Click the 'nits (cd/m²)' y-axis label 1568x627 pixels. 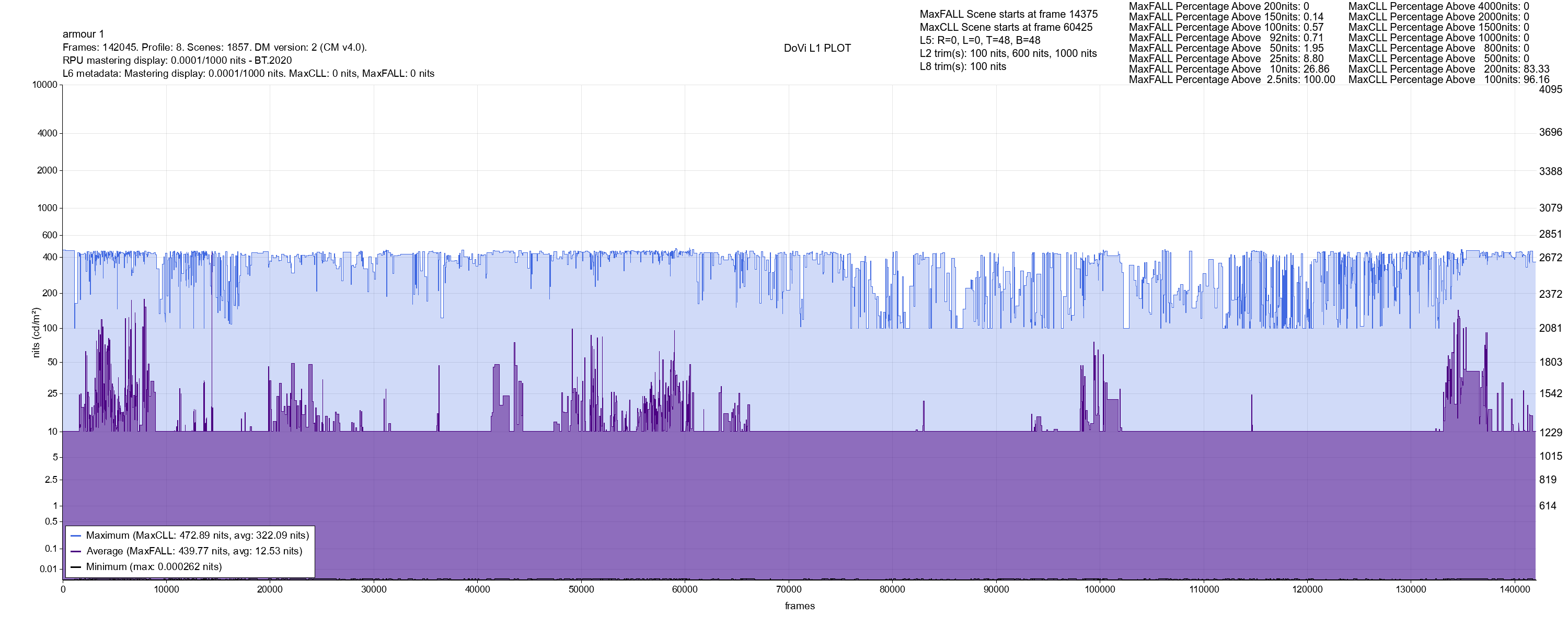point(36,332)
